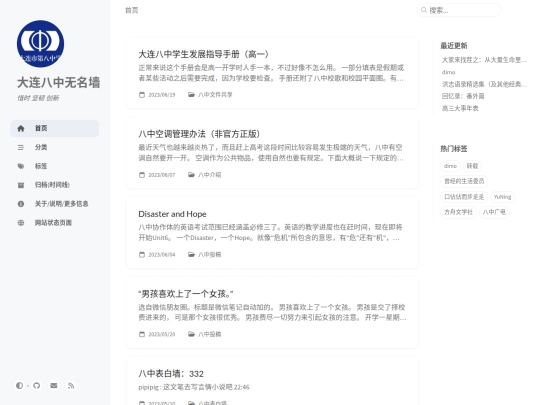
Task: Click calendar icon beside 2023/06/07
Action: point(142,175)
